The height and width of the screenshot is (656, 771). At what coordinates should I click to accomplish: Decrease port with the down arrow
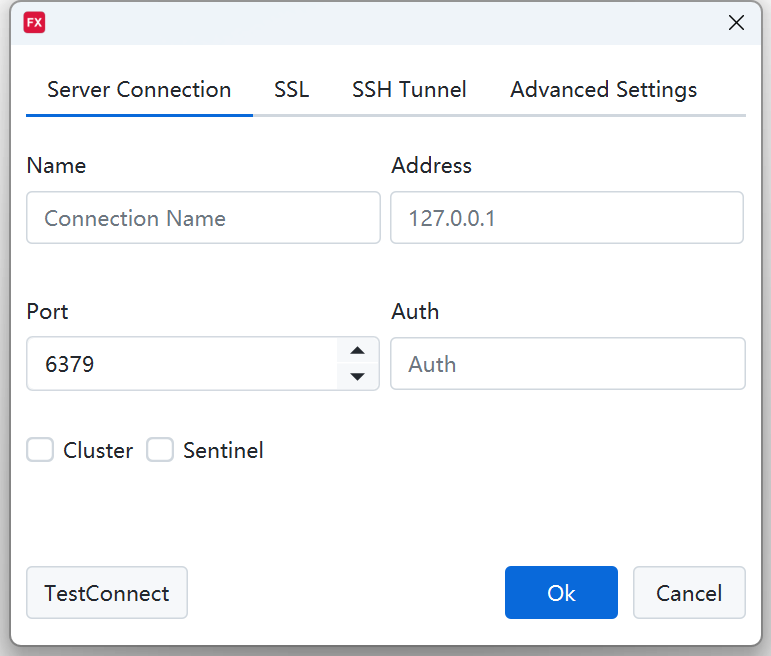358,377
